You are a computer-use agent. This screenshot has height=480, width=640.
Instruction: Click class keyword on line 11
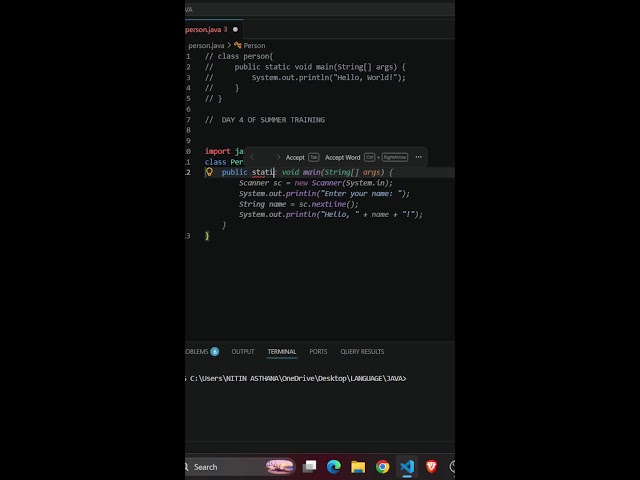(215, 162)
